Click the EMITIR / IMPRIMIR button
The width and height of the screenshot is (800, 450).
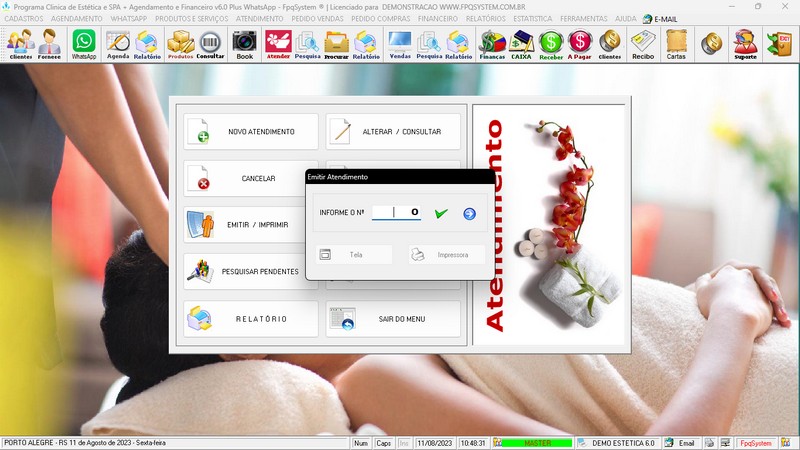point(245,224)
